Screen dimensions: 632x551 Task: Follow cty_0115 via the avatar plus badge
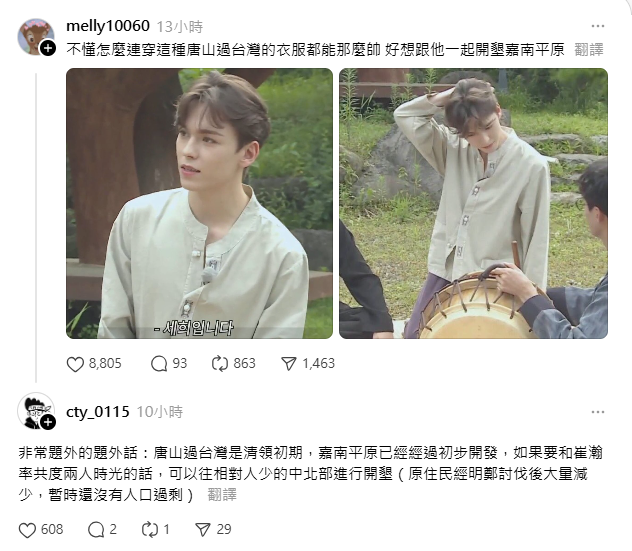point(48,422)
